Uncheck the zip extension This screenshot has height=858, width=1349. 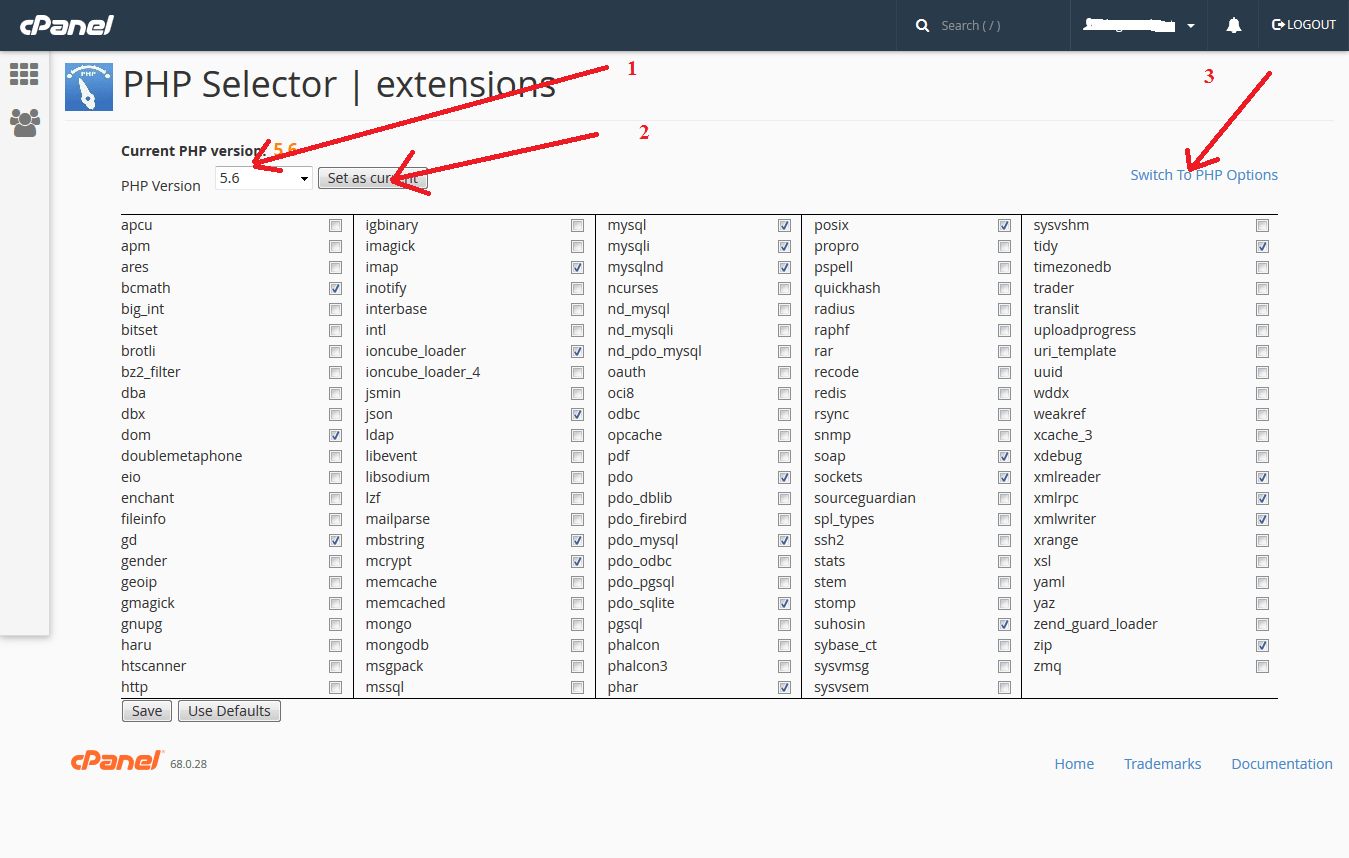point(1262,645)
